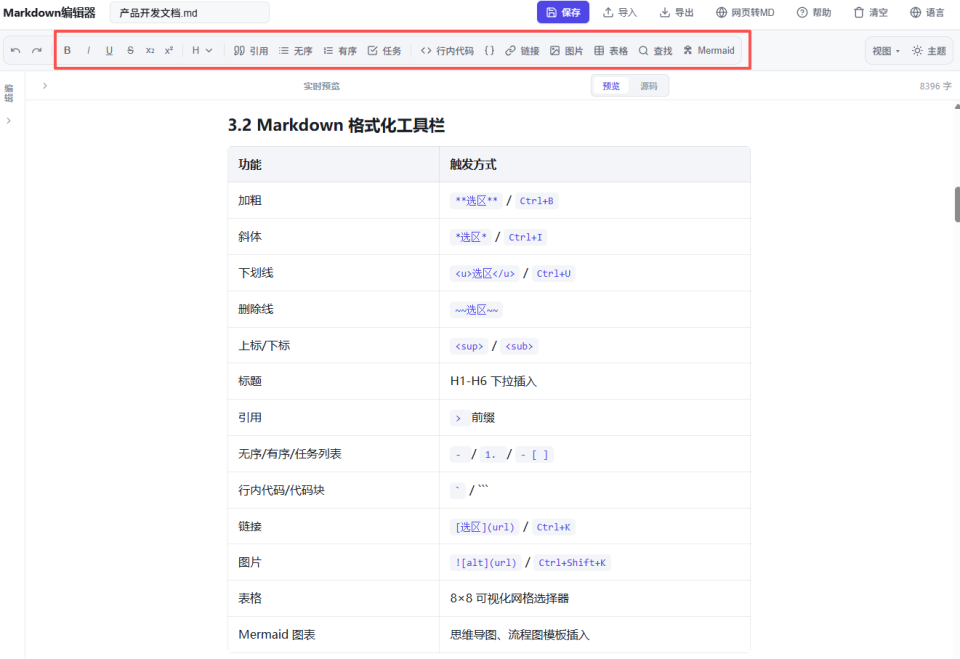
Task: Click the 导入 import button
Action: pyautogui.click(x=620, y=12)
